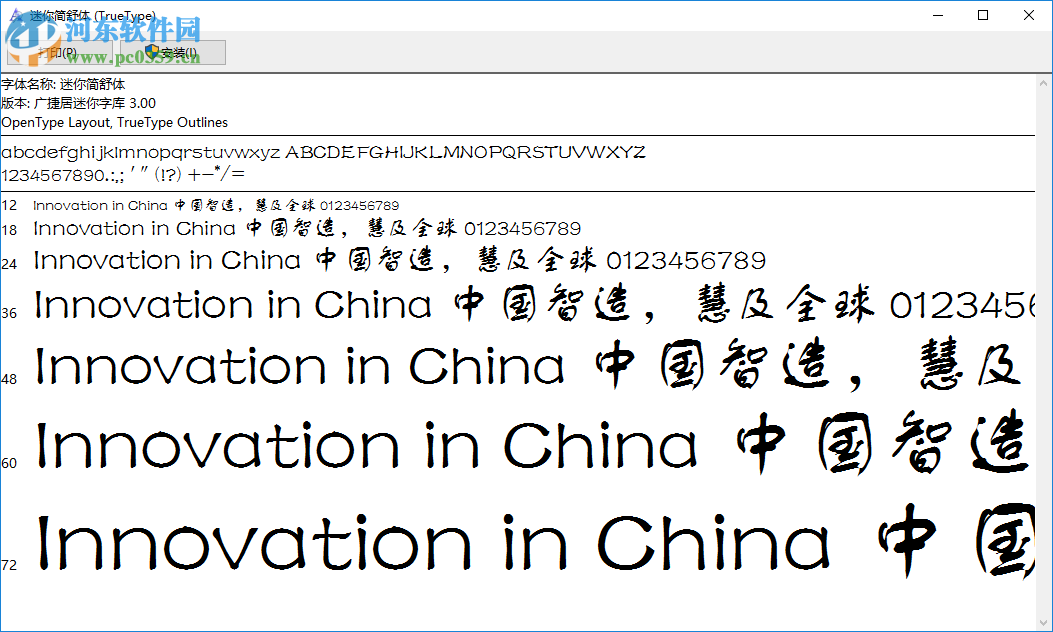Close the font preview window
The height and width of the screenshot is (632, 1053).
[x=1029, y=15]
